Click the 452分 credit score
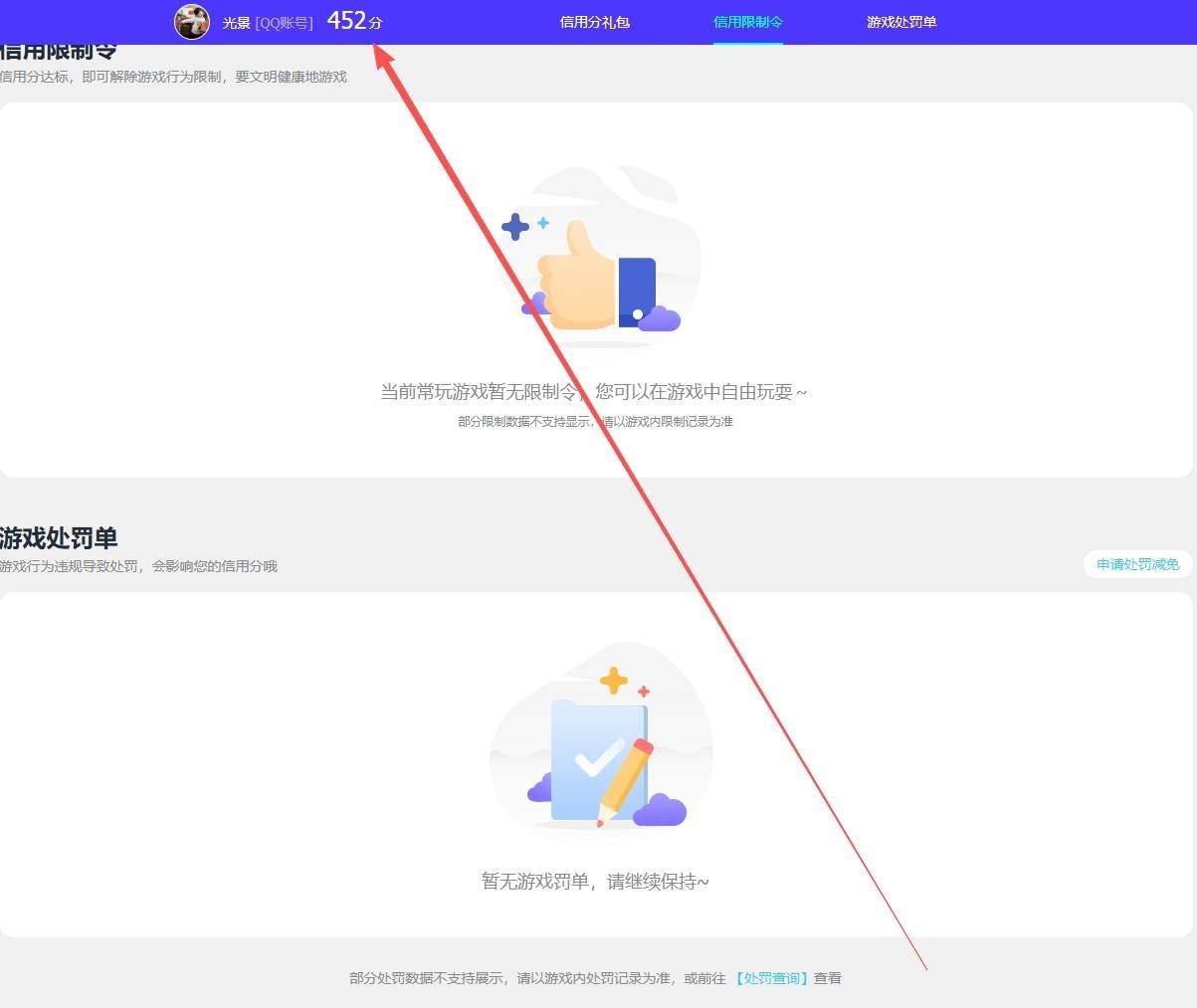1197x1008 pixels. tap(354, 21)
